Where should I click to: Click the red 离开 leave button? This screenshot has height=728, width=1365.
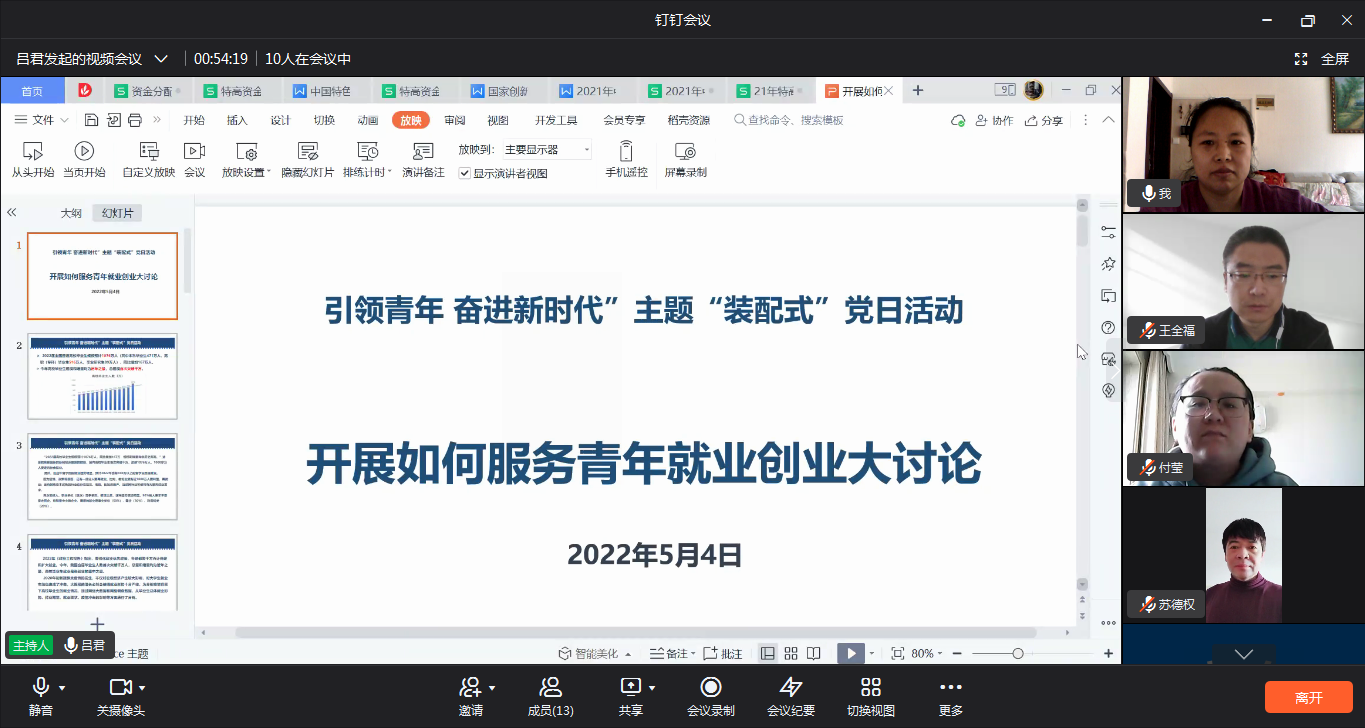pos(1308,697)
